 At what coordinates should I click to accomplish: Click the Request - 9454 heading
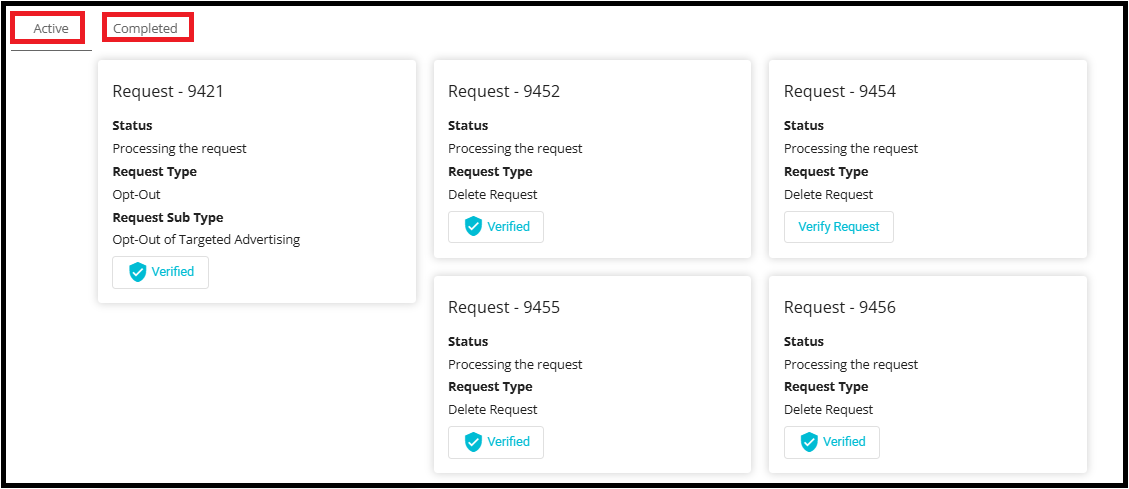[x=840, y=91]
